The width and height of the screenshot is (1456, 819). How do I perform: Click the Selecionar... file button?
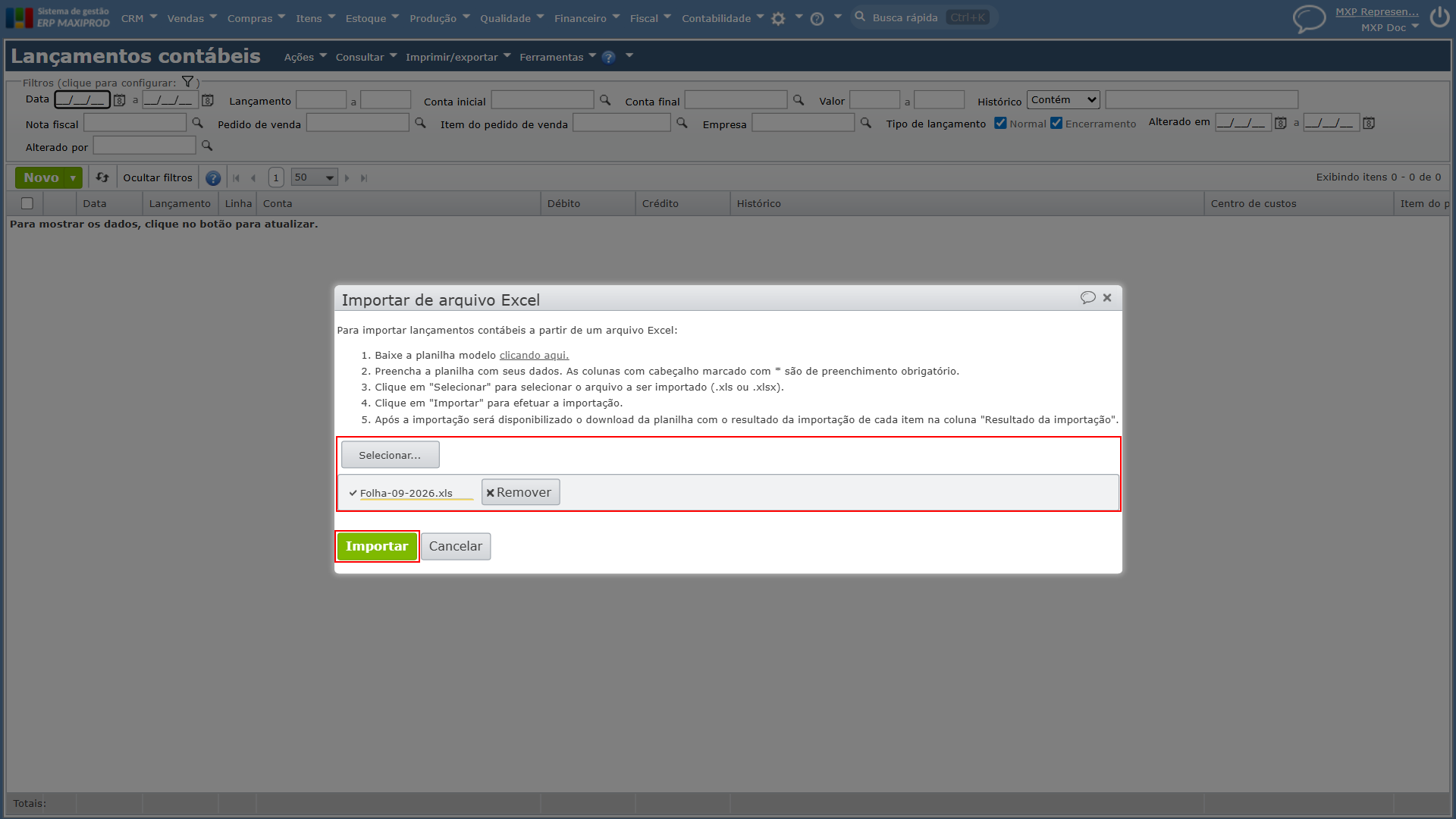point(390,455)
